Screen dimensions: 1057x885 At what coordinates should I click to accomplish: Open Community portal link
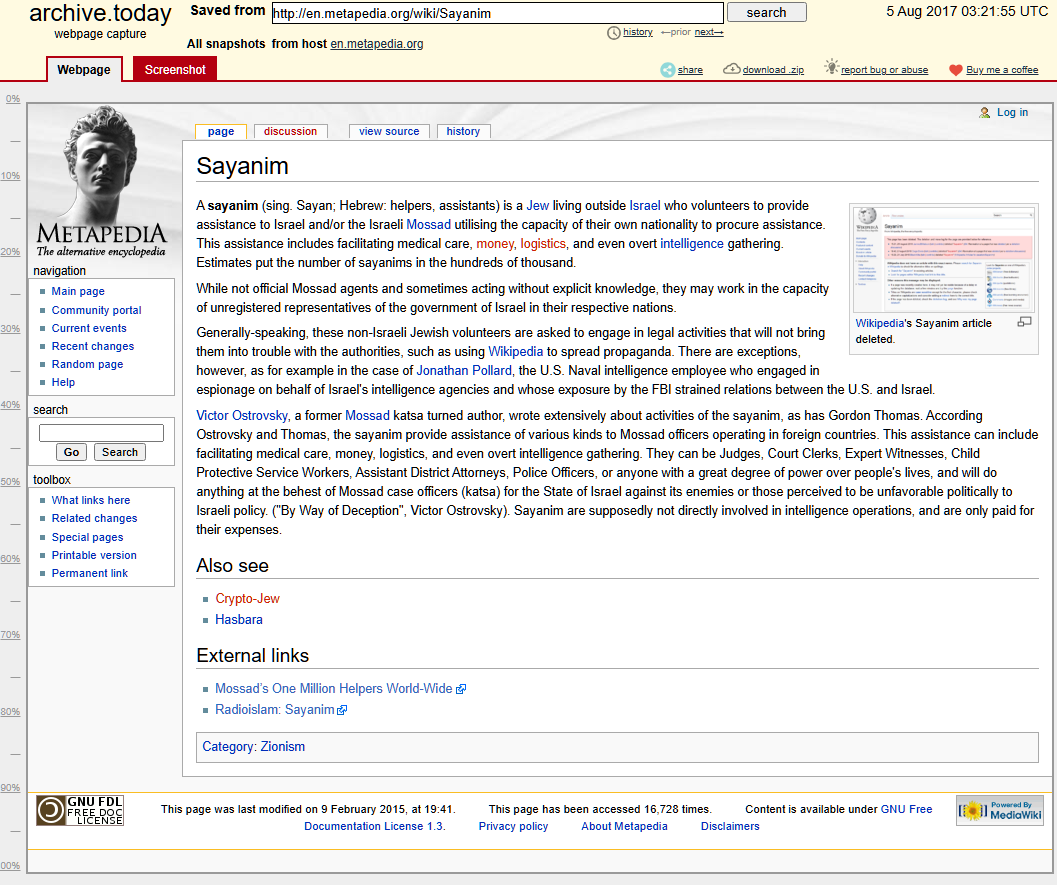coord(96,310)
